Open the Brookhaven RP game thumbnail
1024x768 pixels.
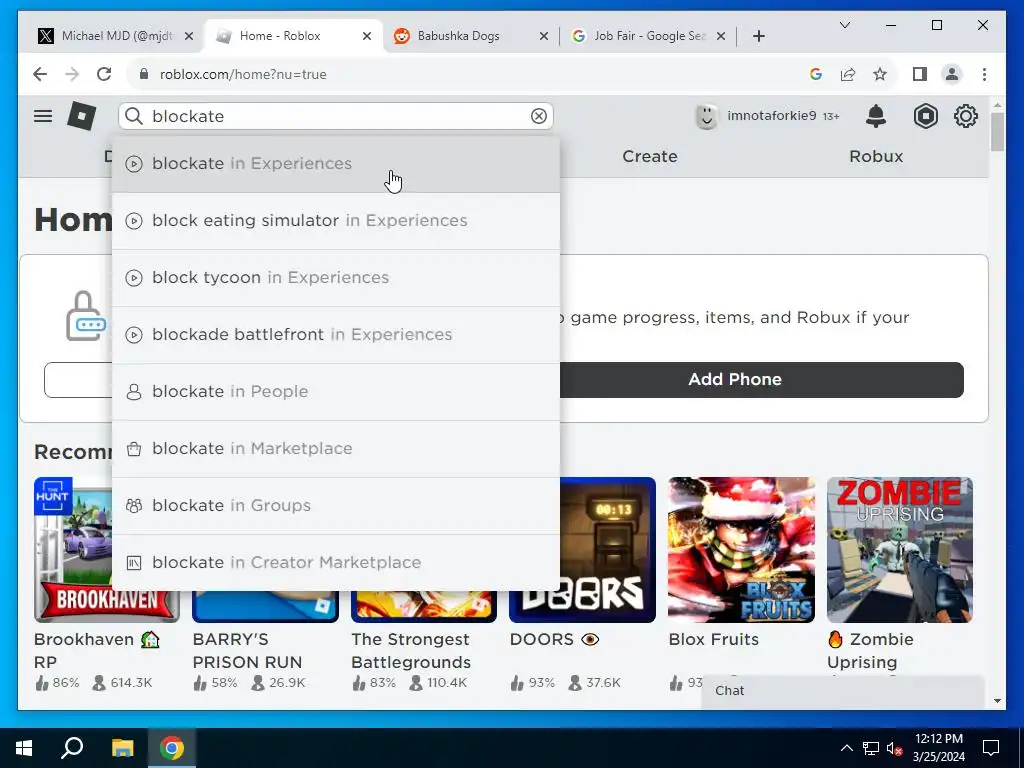(x=73, y=549)
